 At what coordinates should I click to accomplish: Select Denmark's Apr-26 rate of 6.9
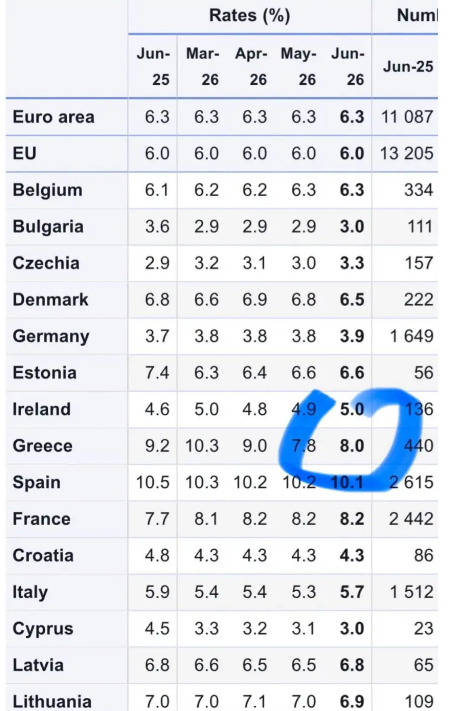pyautogui.click(x=254, y=300)
